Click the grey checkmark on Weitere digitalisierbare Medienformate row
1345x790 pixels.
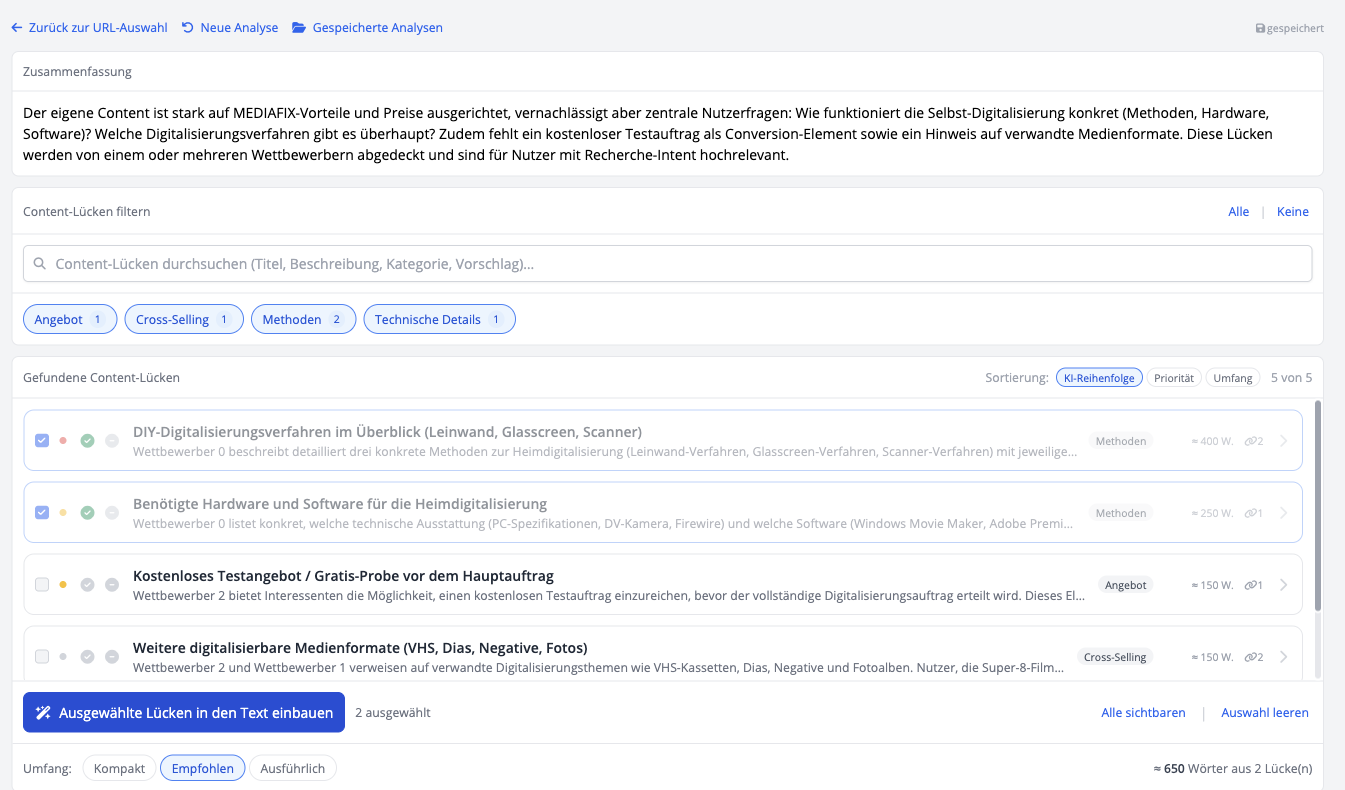(x=87, y=657)
